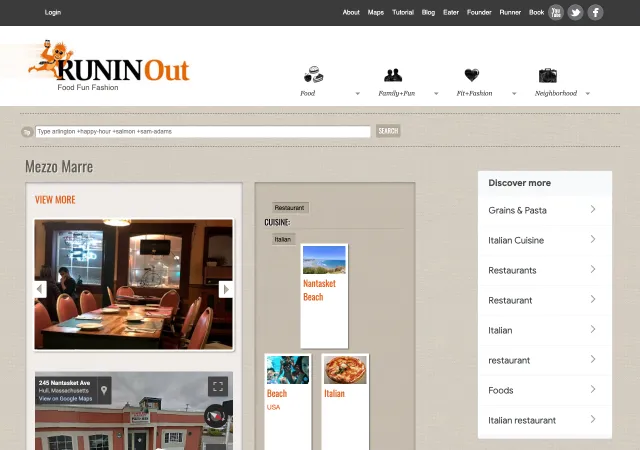Screen dimensions: 640x450
Task: Open the Runner menu item
Action: 510,13
